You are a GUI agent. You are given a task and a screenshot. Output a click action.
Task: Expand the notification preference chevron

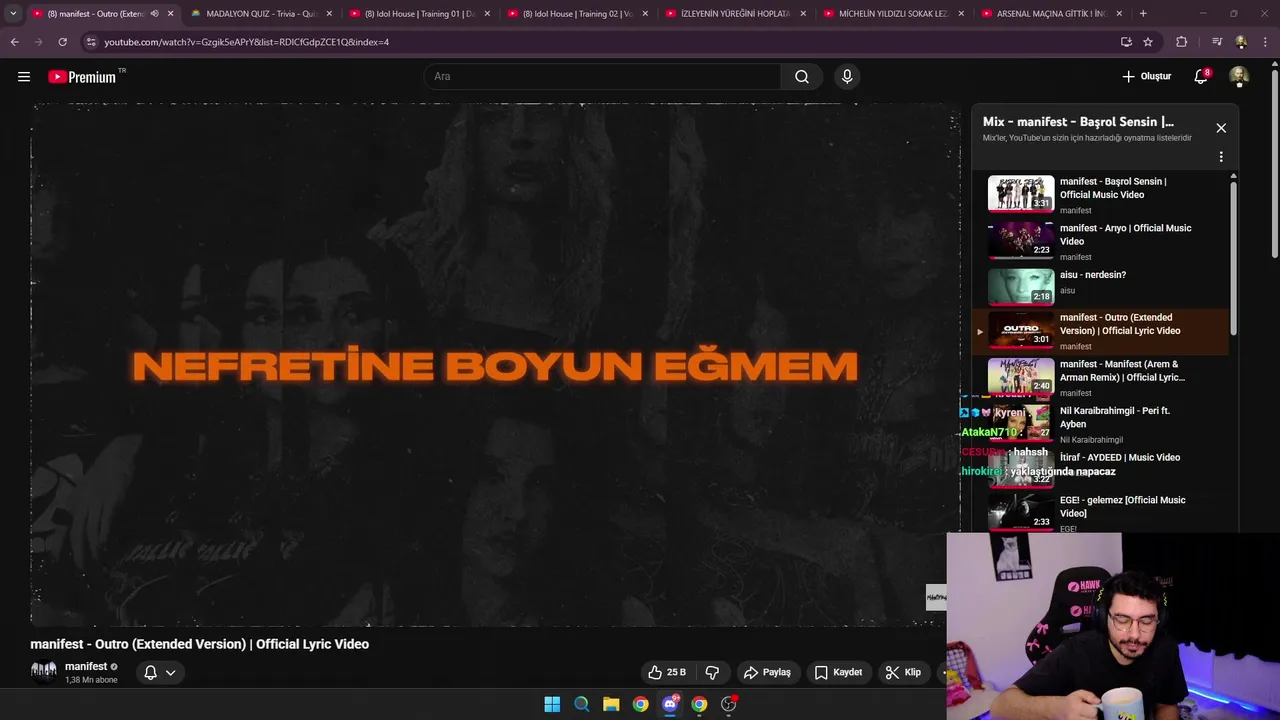(171, 672)
